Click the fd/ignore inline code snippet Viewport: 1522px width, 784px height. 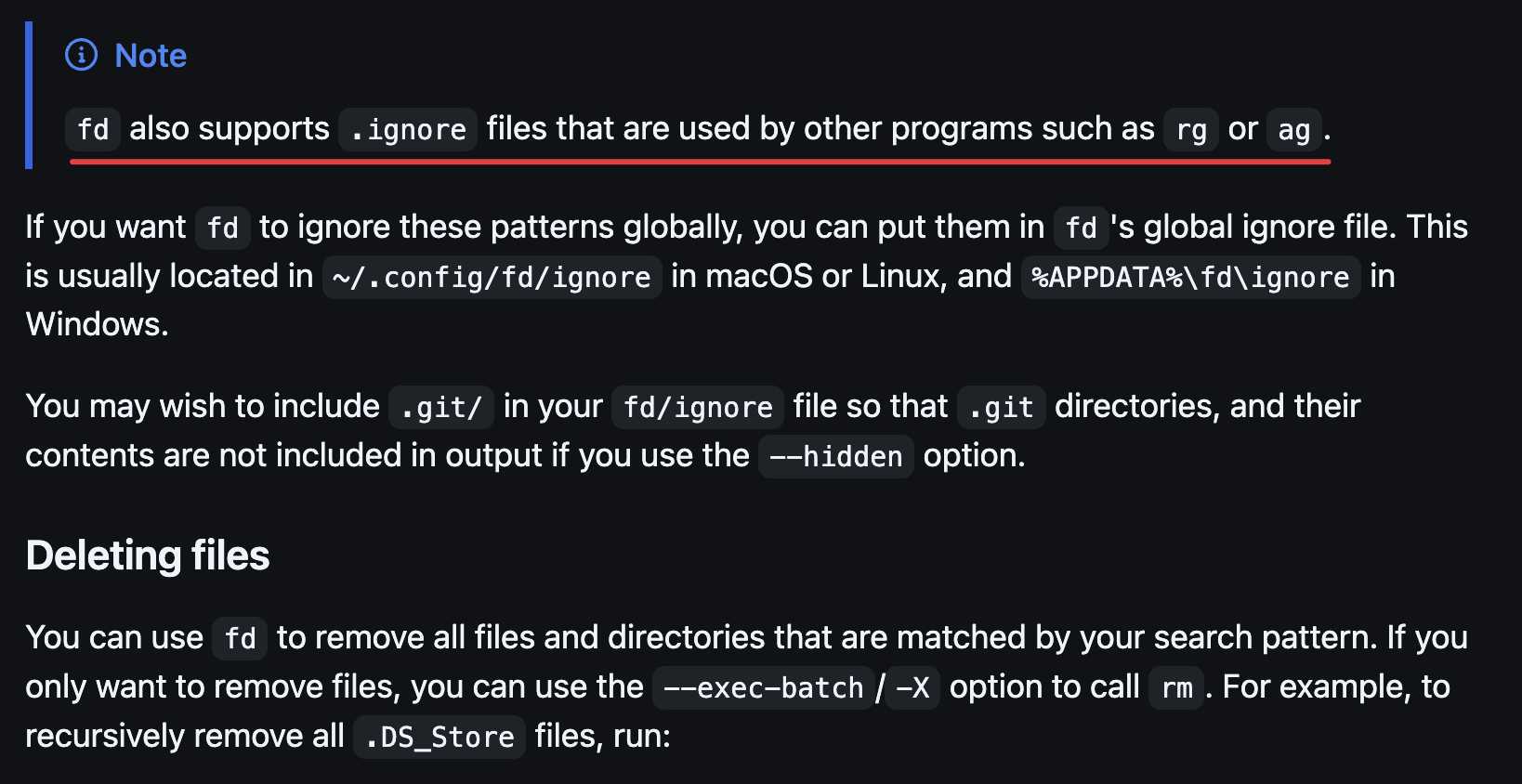click(698, 407)
